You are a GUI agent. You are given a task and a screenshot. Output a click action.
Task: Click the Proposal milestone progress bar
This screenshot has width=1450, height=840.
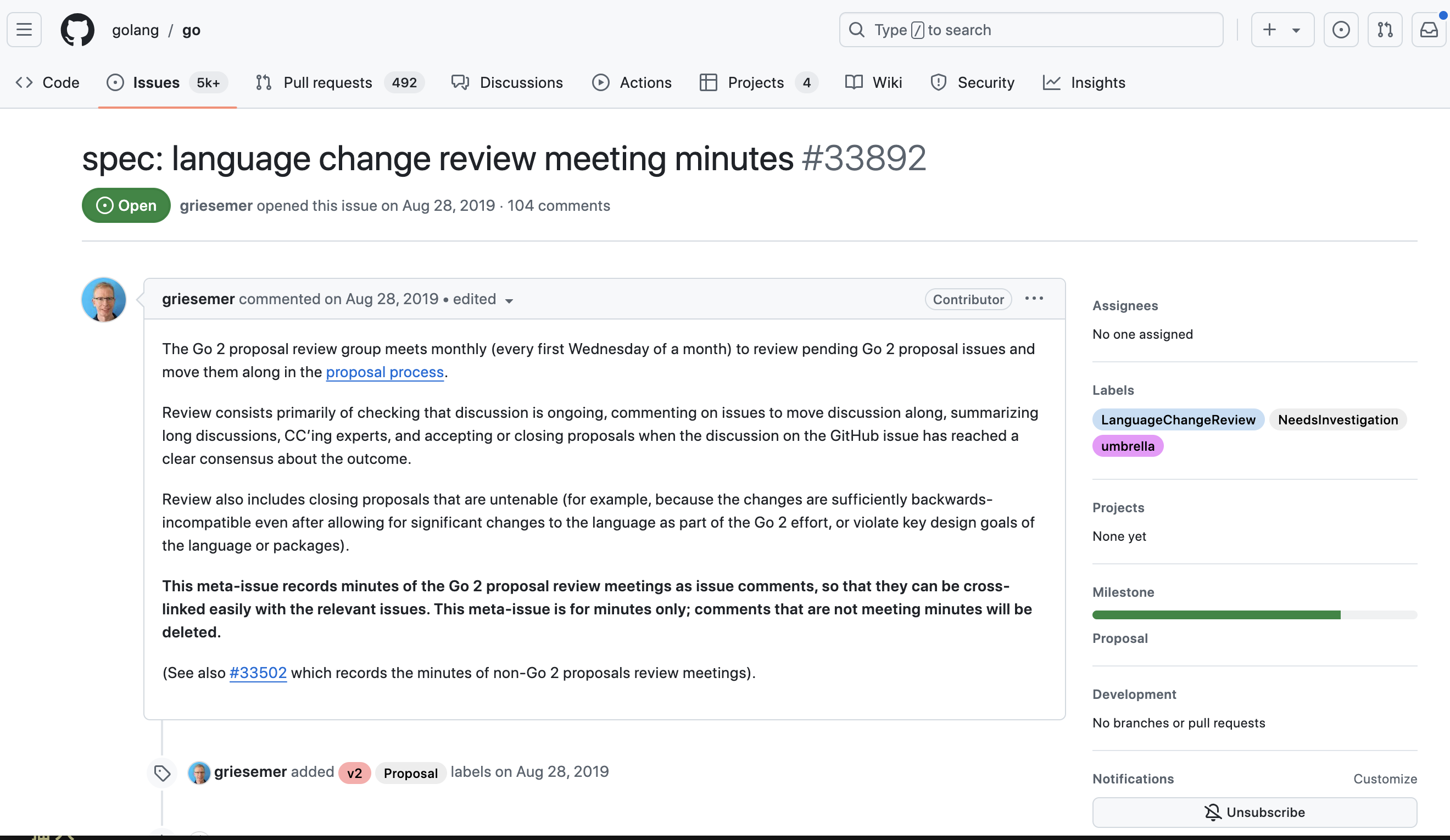pyautogui.click(x=1254, y=615)
